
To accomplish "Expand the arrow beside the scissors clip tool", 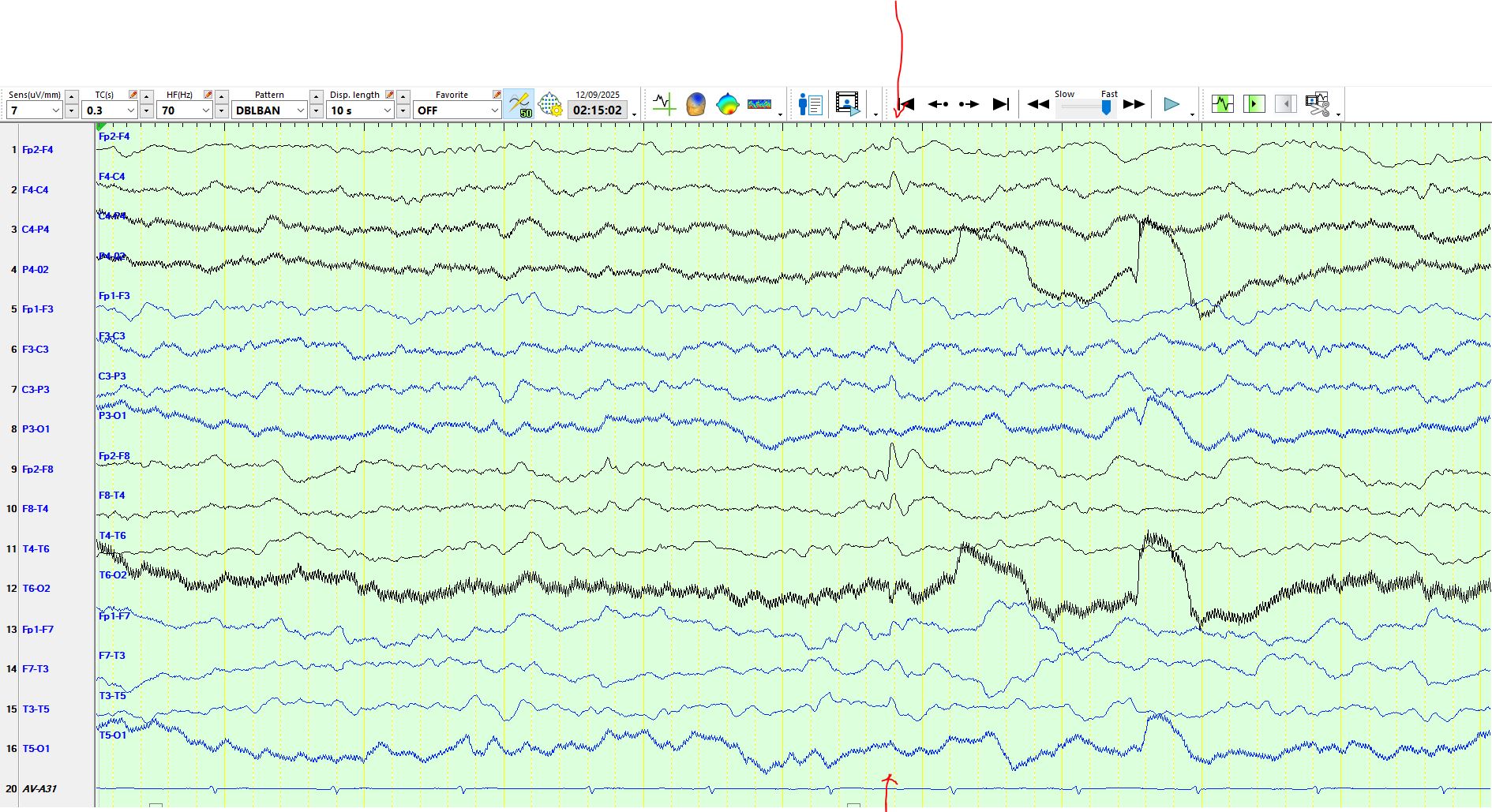I will 1338,115.
